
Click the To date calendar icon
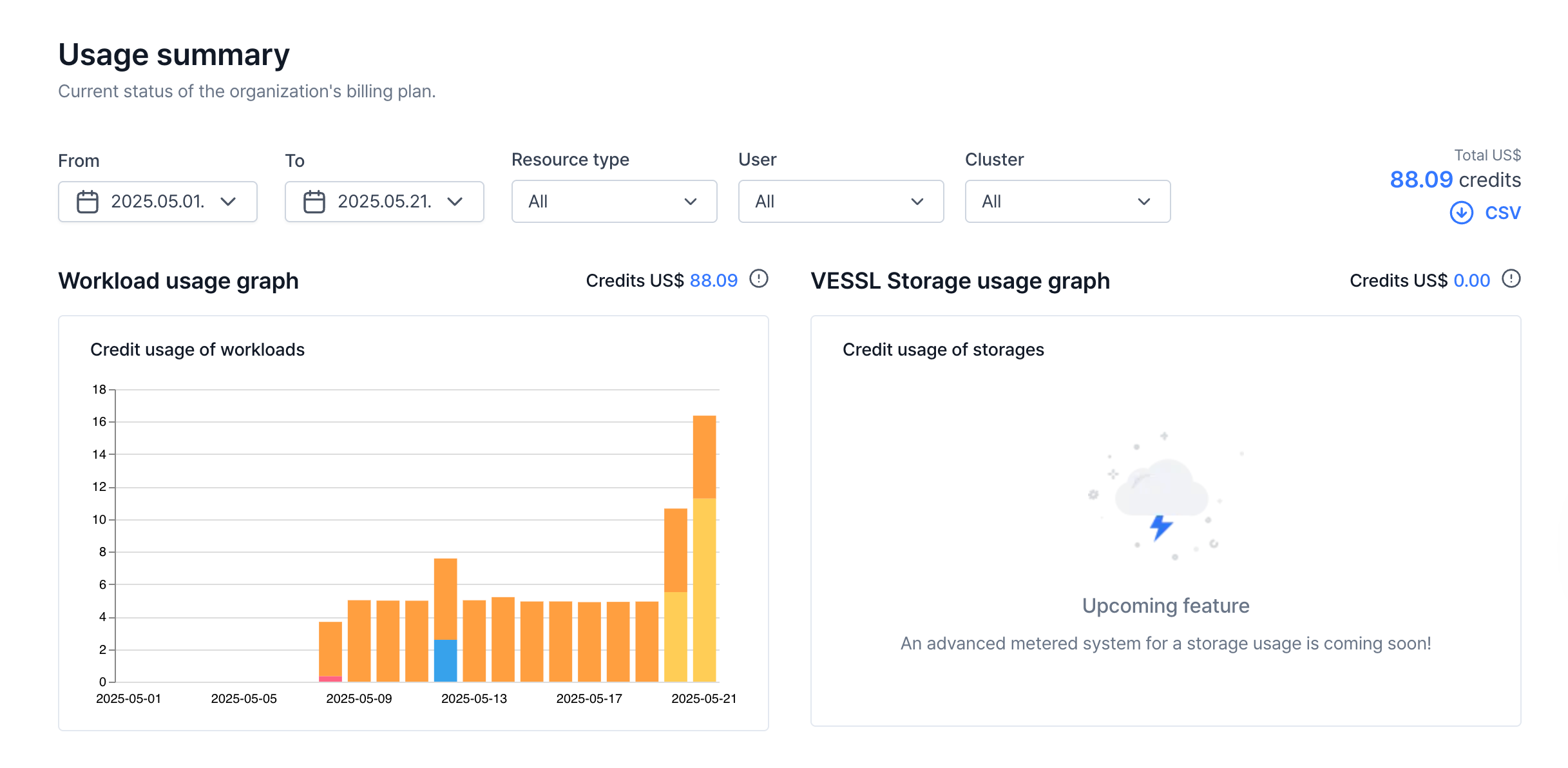pos(314,202)
